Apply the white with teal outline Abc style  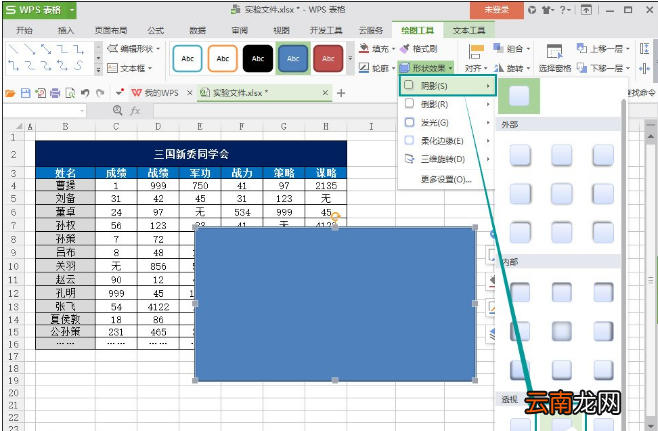coord(187,58)
